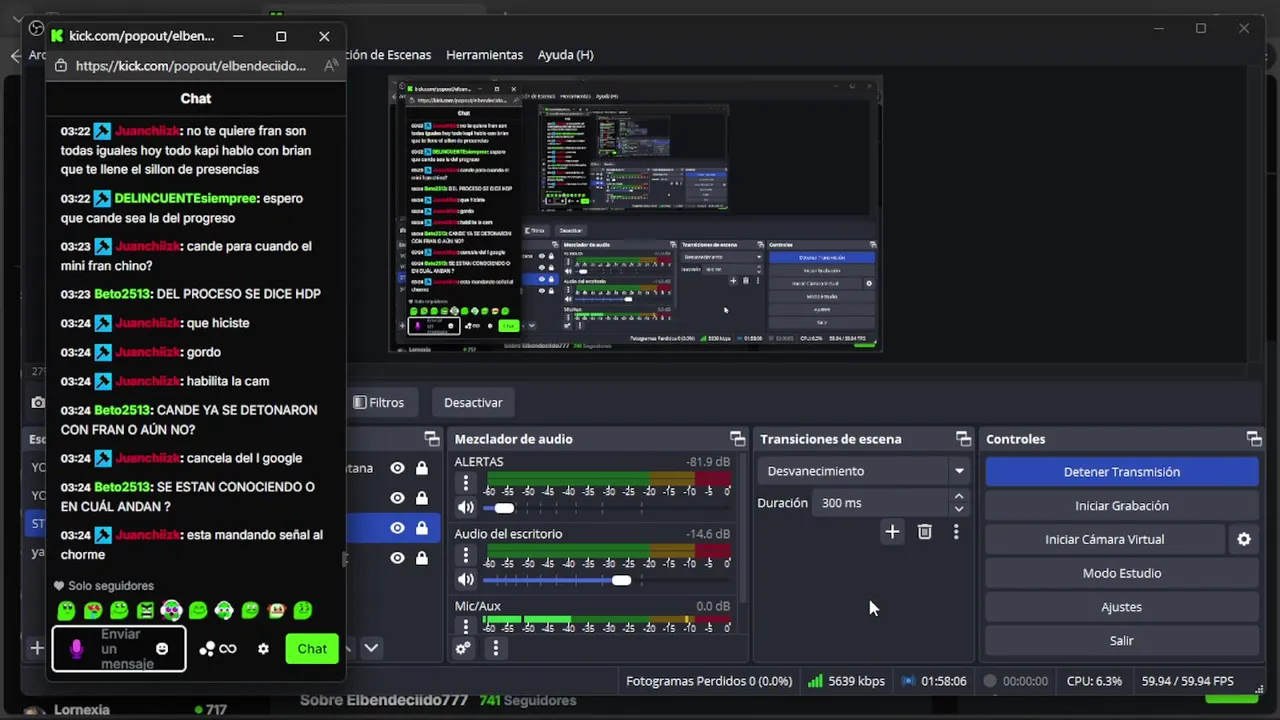Start the virtual camera with Iniciar Cámara Virtual
Image resolution: width=1280 pixels, height=720 pixels.
click(x=1105, y=539)
